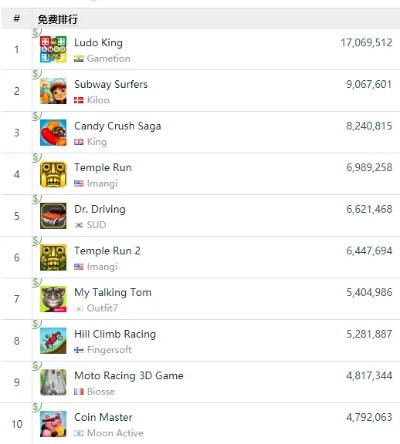Click the dollar badge beside Ludo King

tap(36, 33)
